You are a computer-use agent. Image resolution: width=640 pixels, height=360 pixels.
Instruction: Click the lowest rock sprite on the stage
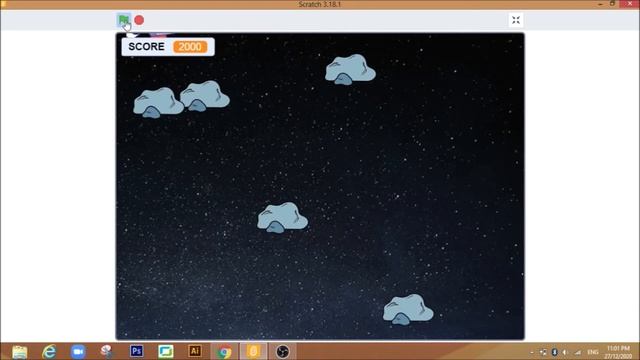(x=408, y=309)
